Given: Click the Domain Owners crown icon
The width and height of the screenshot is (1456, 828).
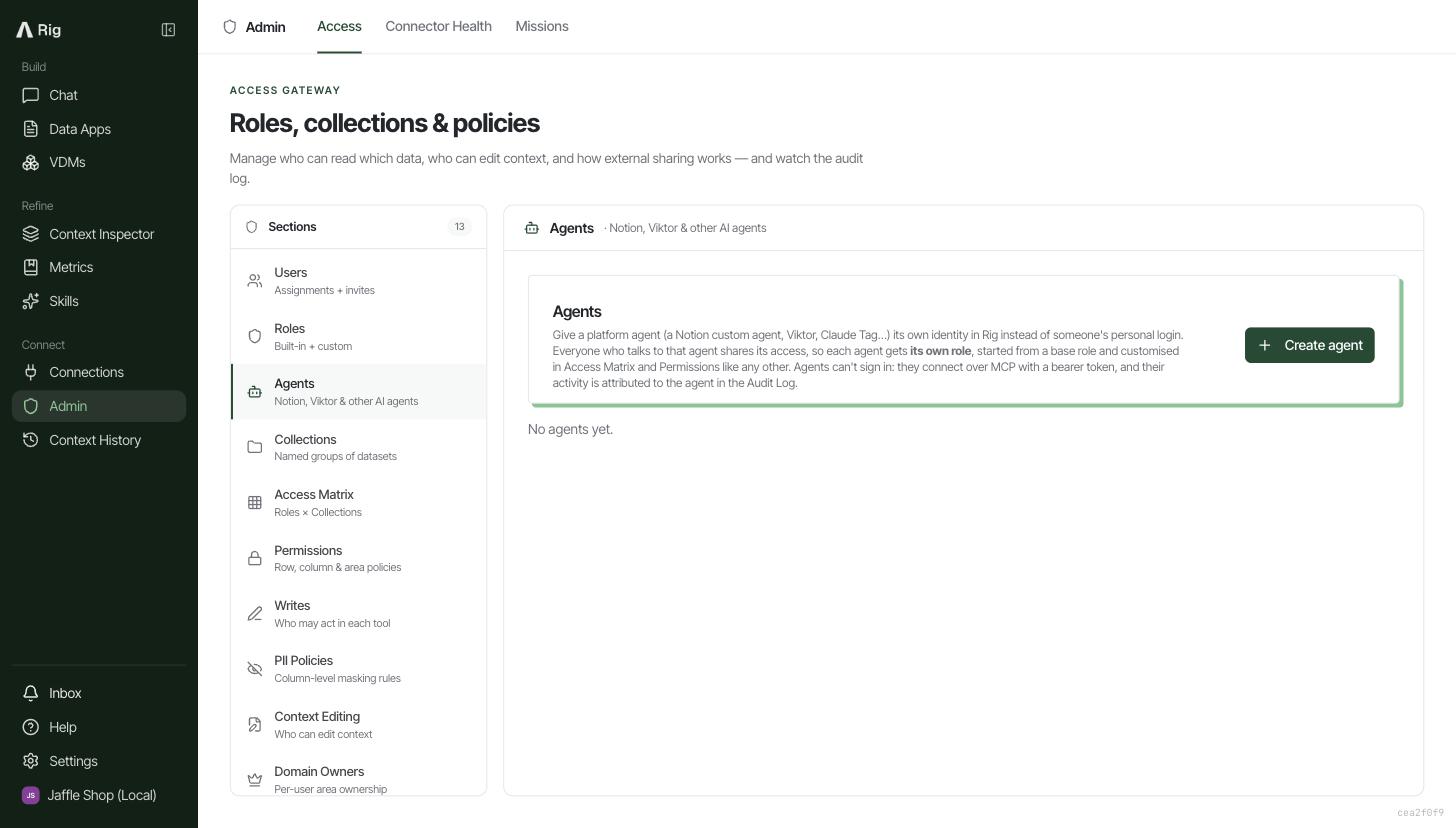Looking at the screenshot, I should 255,780.
